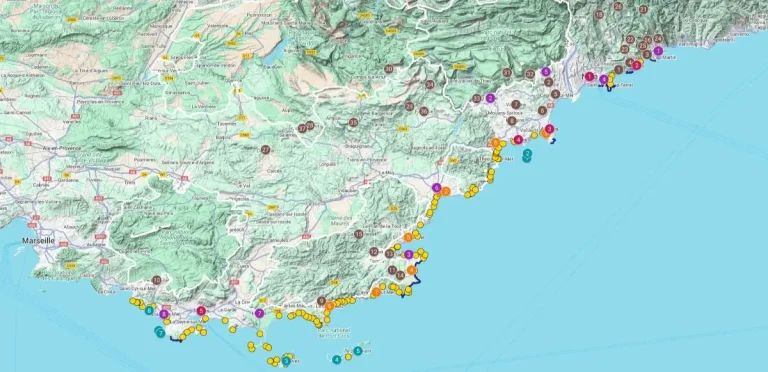Click brown marker number 36
The width and height of the screenshot is (768, 372).
tap(424, 112)
